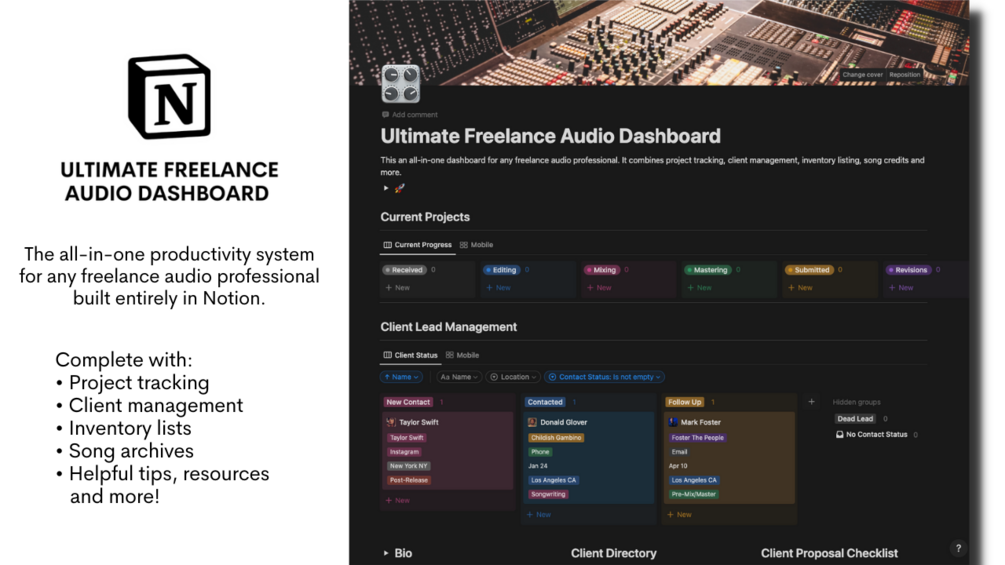Viewport: 1005px width, 565px height.
Task: Click the Reposition cover button
Action: coord(904,74)
